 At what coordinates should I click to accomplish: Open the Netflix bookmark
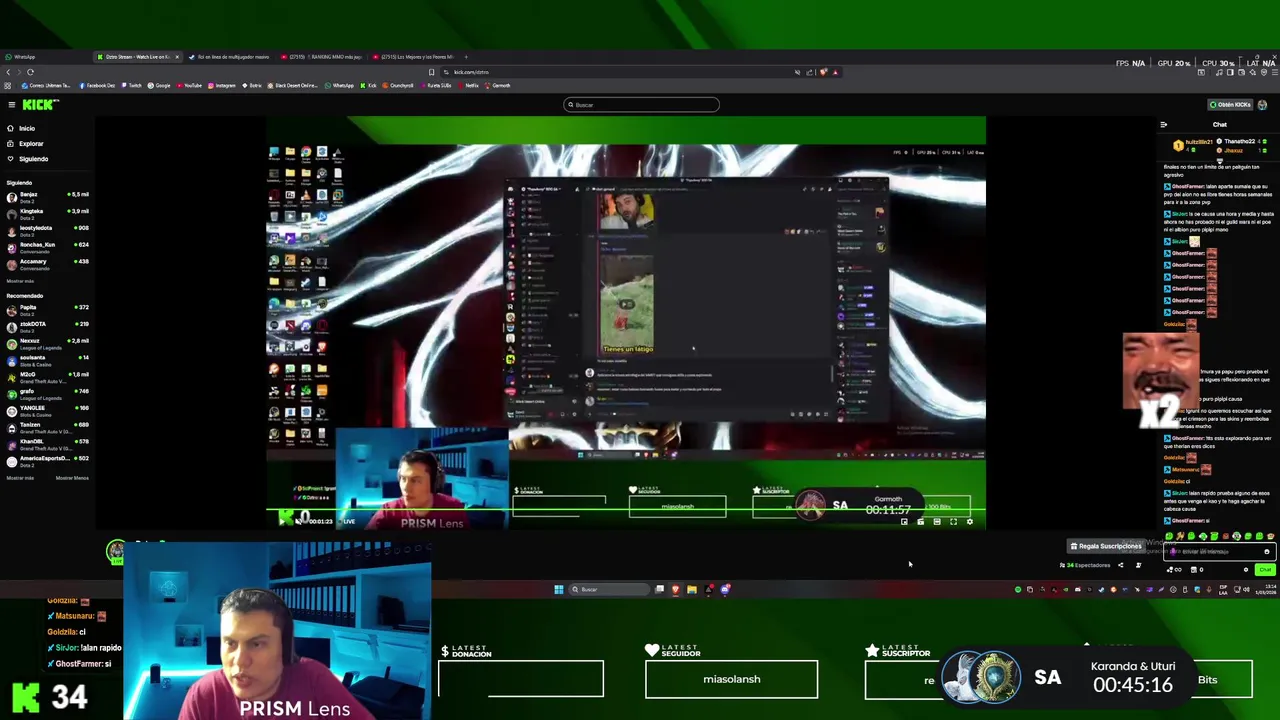pos(469,85)
